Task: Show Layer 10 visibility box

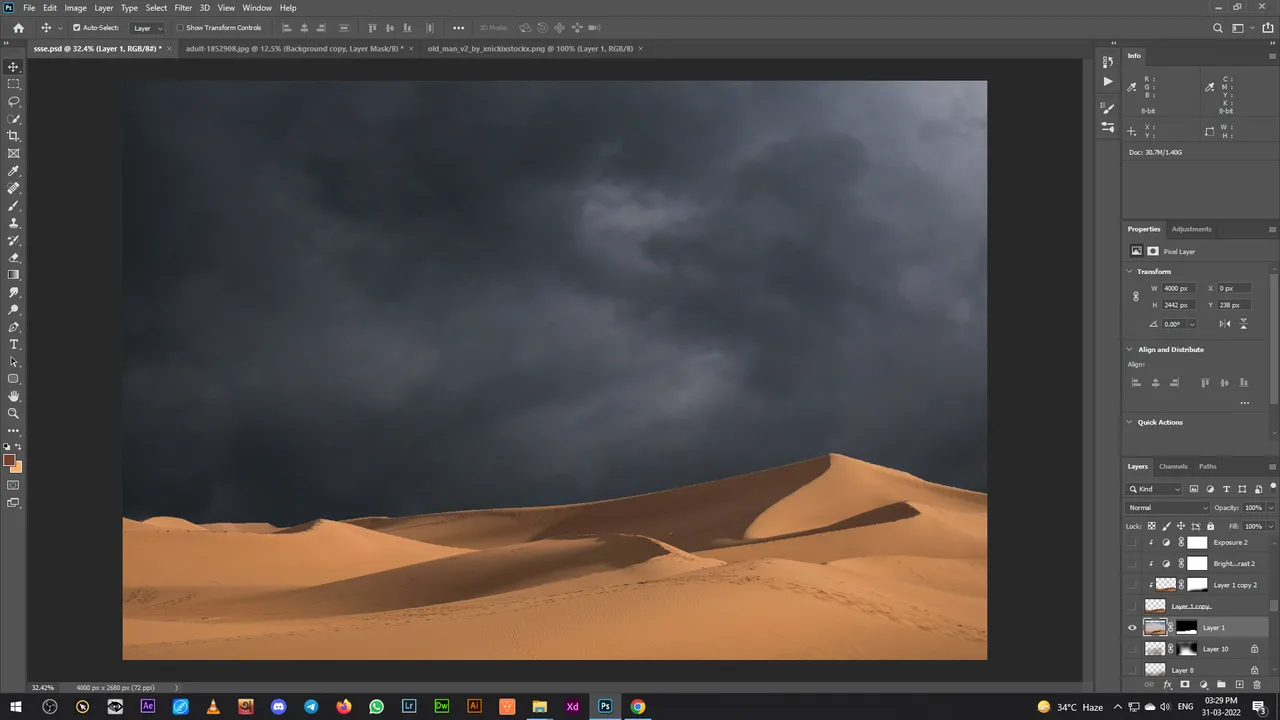Action: pos(1132,649)
